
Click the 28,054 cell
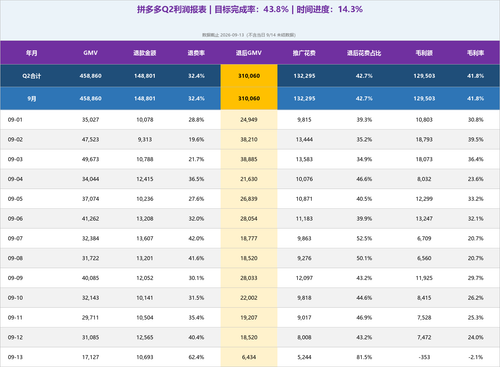click(249, 219)
